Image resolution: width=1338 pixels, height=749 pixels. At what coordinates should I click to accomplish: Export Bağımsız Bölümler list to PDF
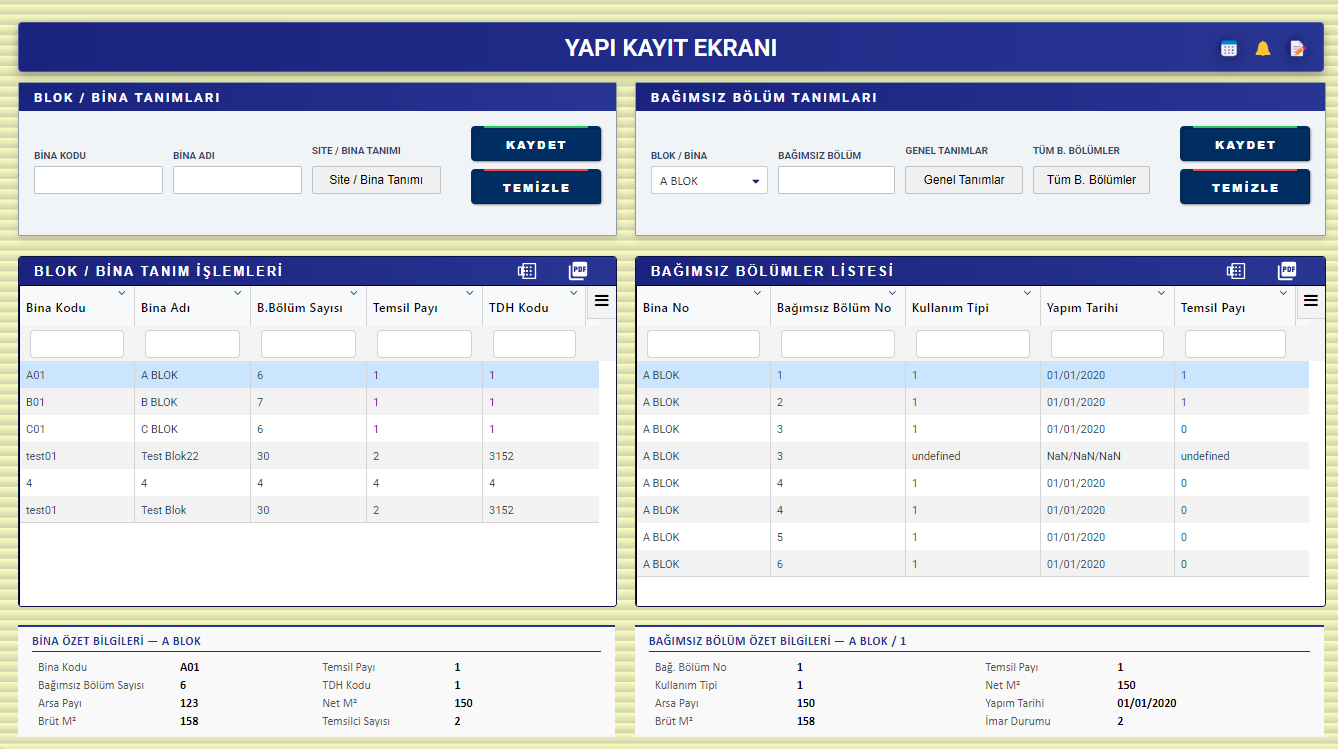pos(1287,271)
